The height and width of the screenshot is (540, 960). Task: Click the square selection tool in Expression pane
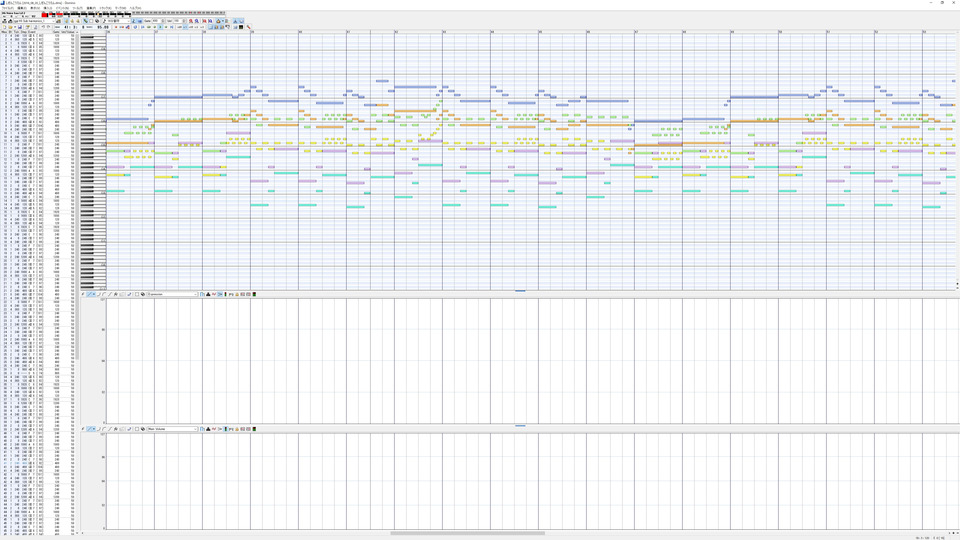pyautogui.click(x=137, y=294)
